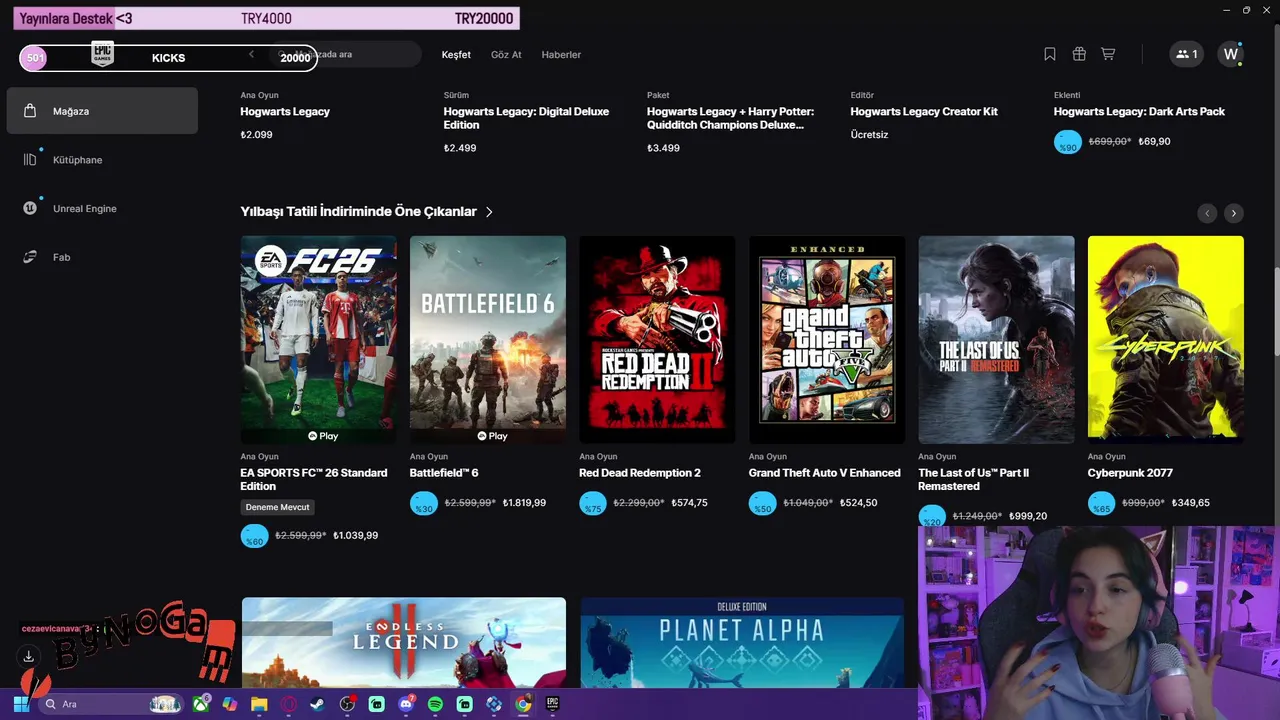Open Cyberpunk 2077 cover thumbnail
This screenshot has height=720, width=1280.
click(1166, 340)
